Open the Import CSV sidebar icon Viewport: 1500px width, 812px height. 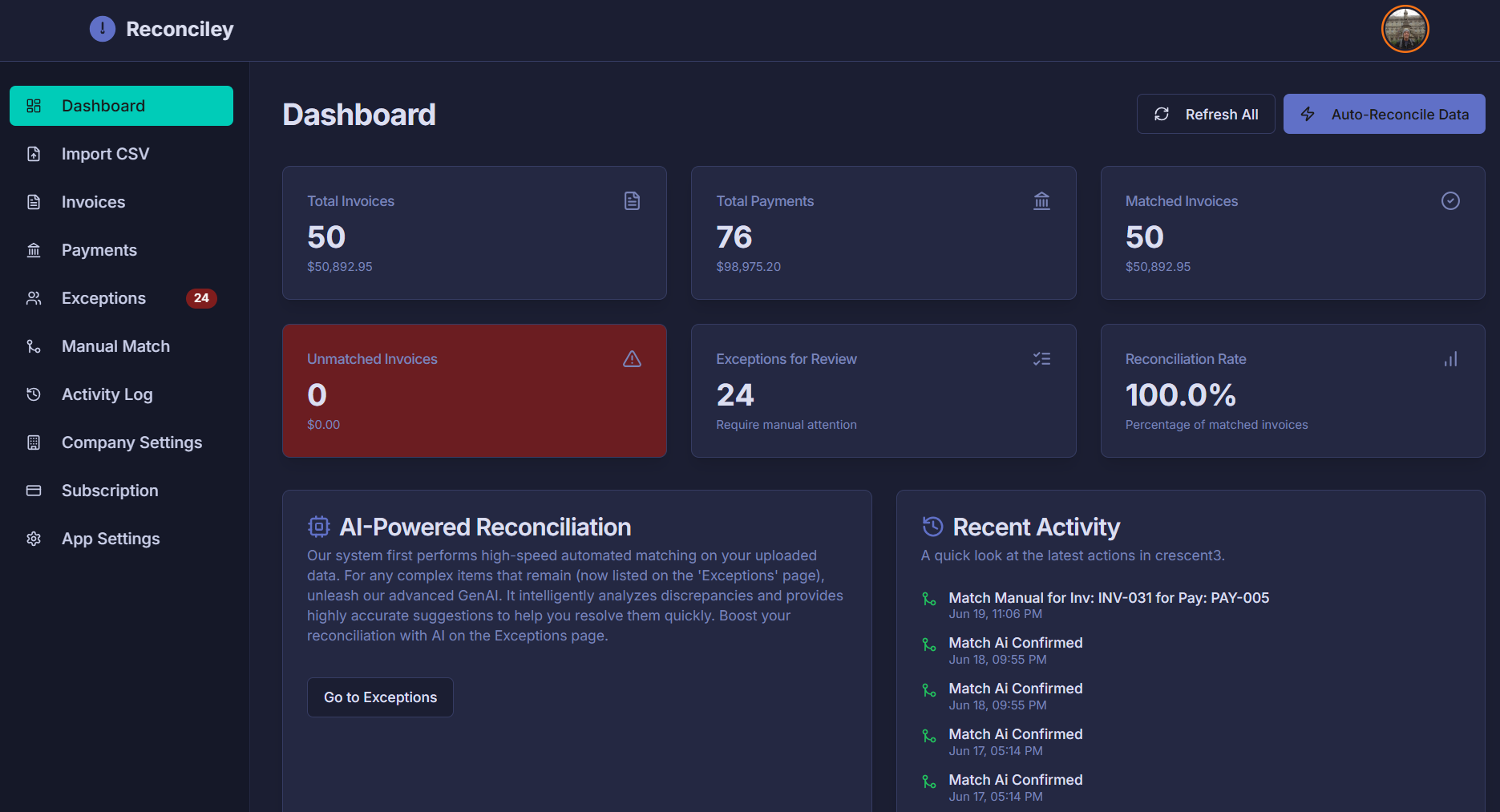pos(34,153)
